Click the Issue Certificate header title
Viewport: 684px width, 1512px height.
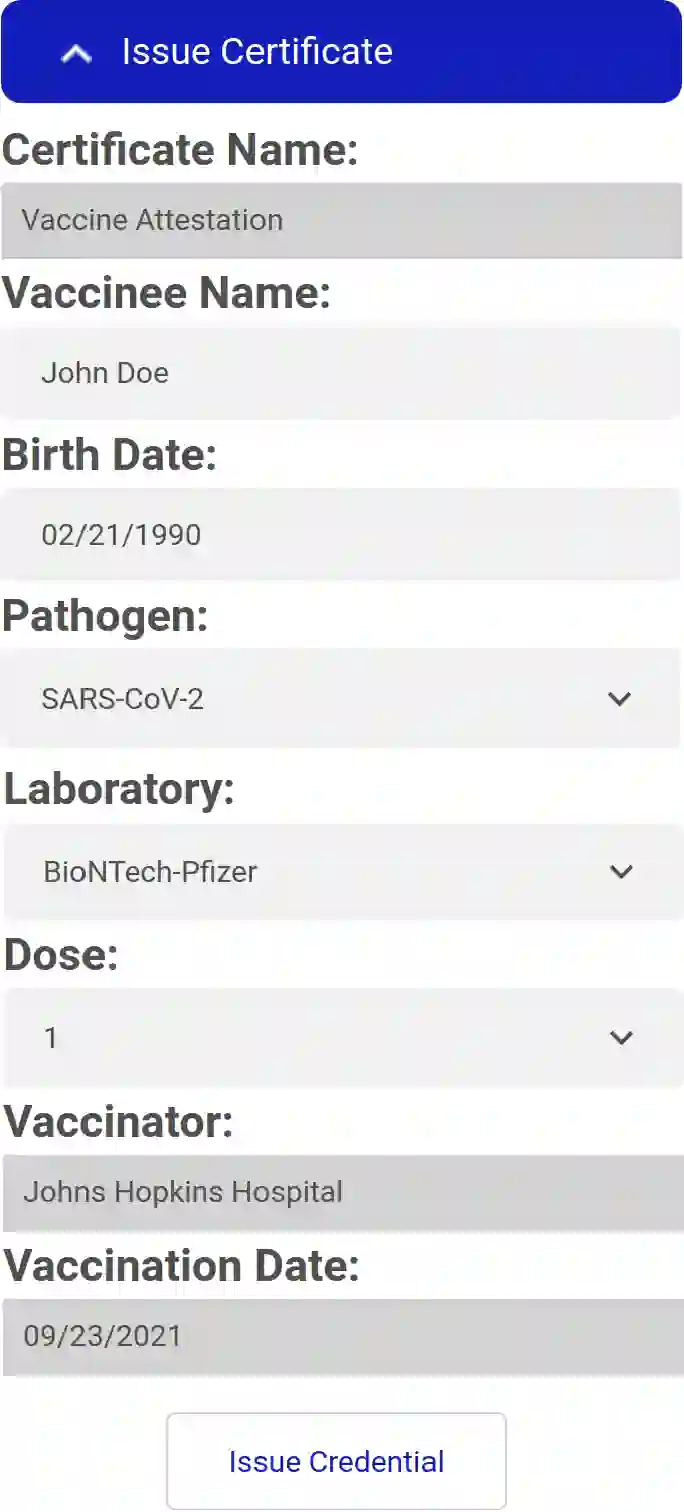(x=257, y=52)
